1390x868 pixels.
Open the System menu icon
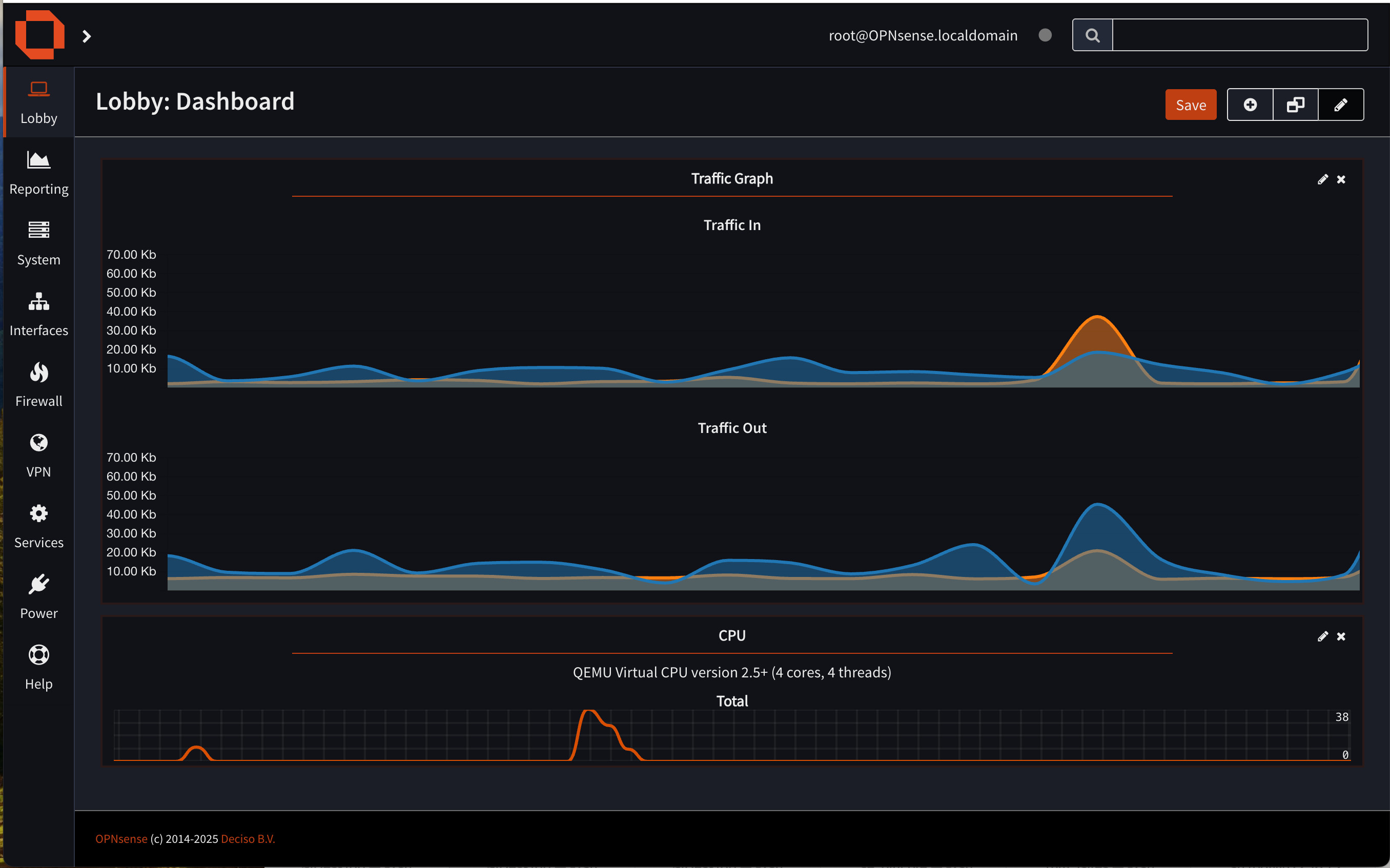(38, 230)
